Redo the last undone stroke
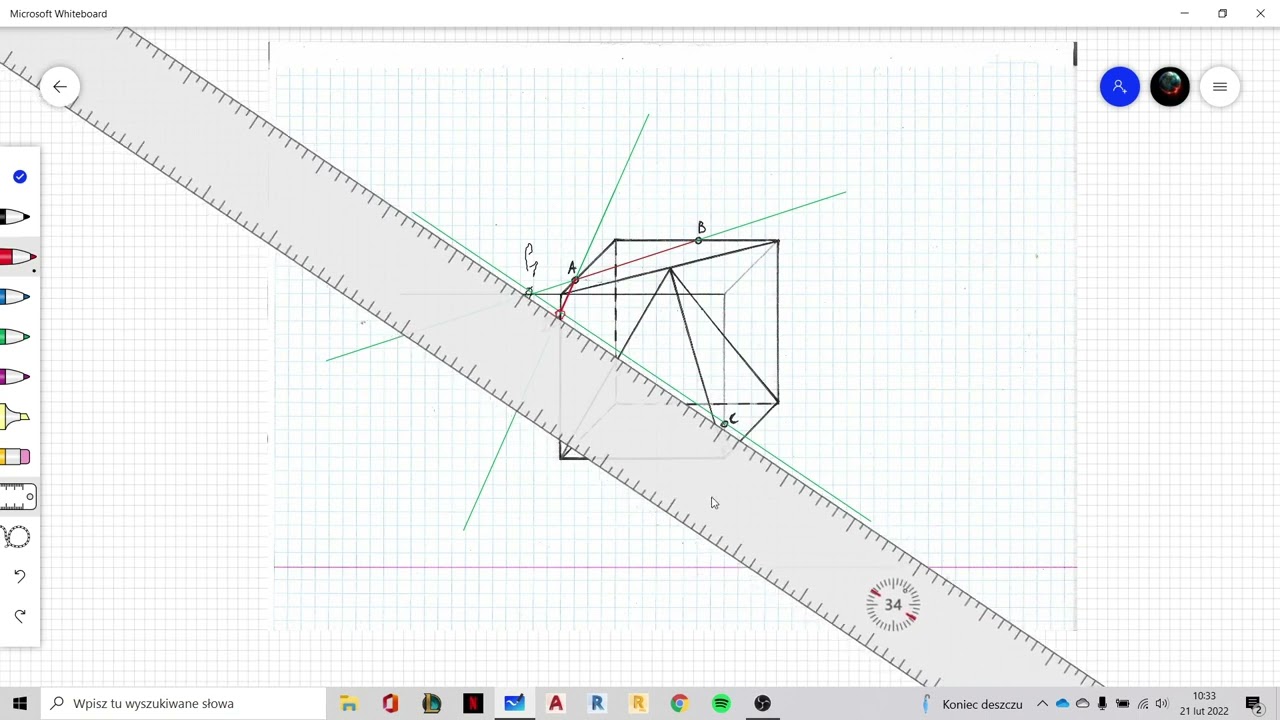Viewport: 1280px width, 720px height. pyautogui.click(x=20, y=616)
